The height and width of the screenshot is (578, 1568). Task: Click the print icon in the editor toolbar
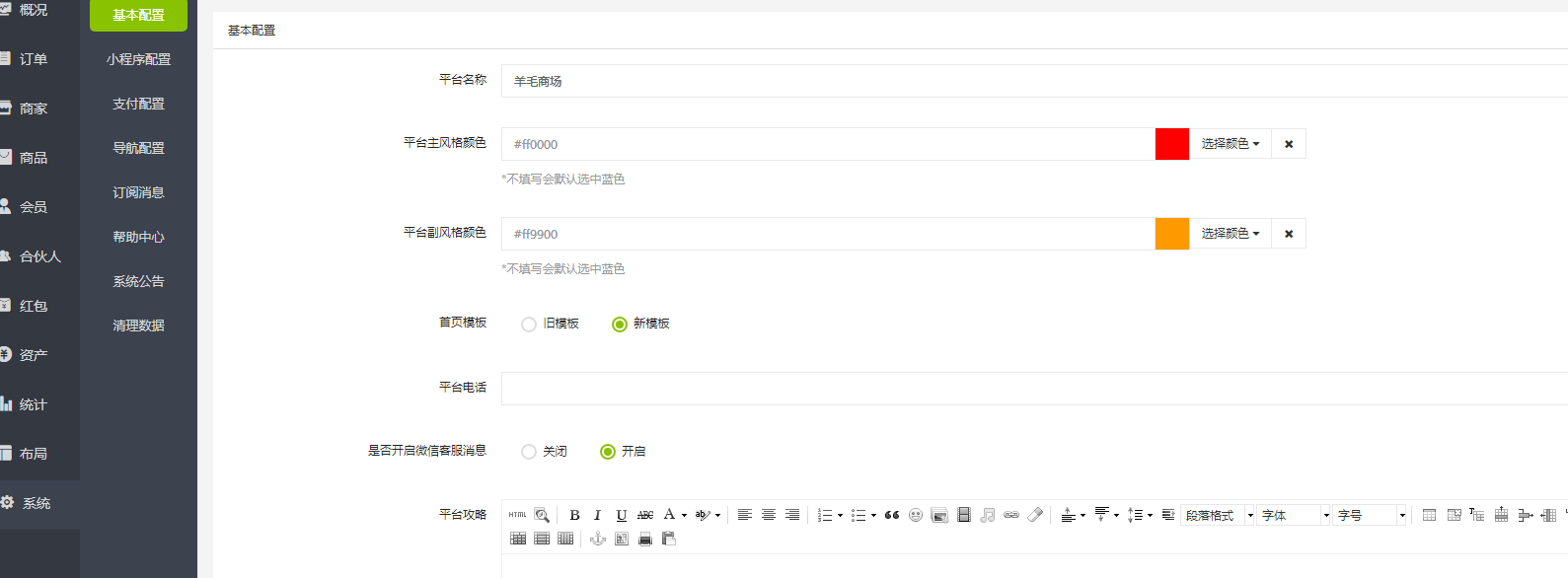(x=645, y=539)
